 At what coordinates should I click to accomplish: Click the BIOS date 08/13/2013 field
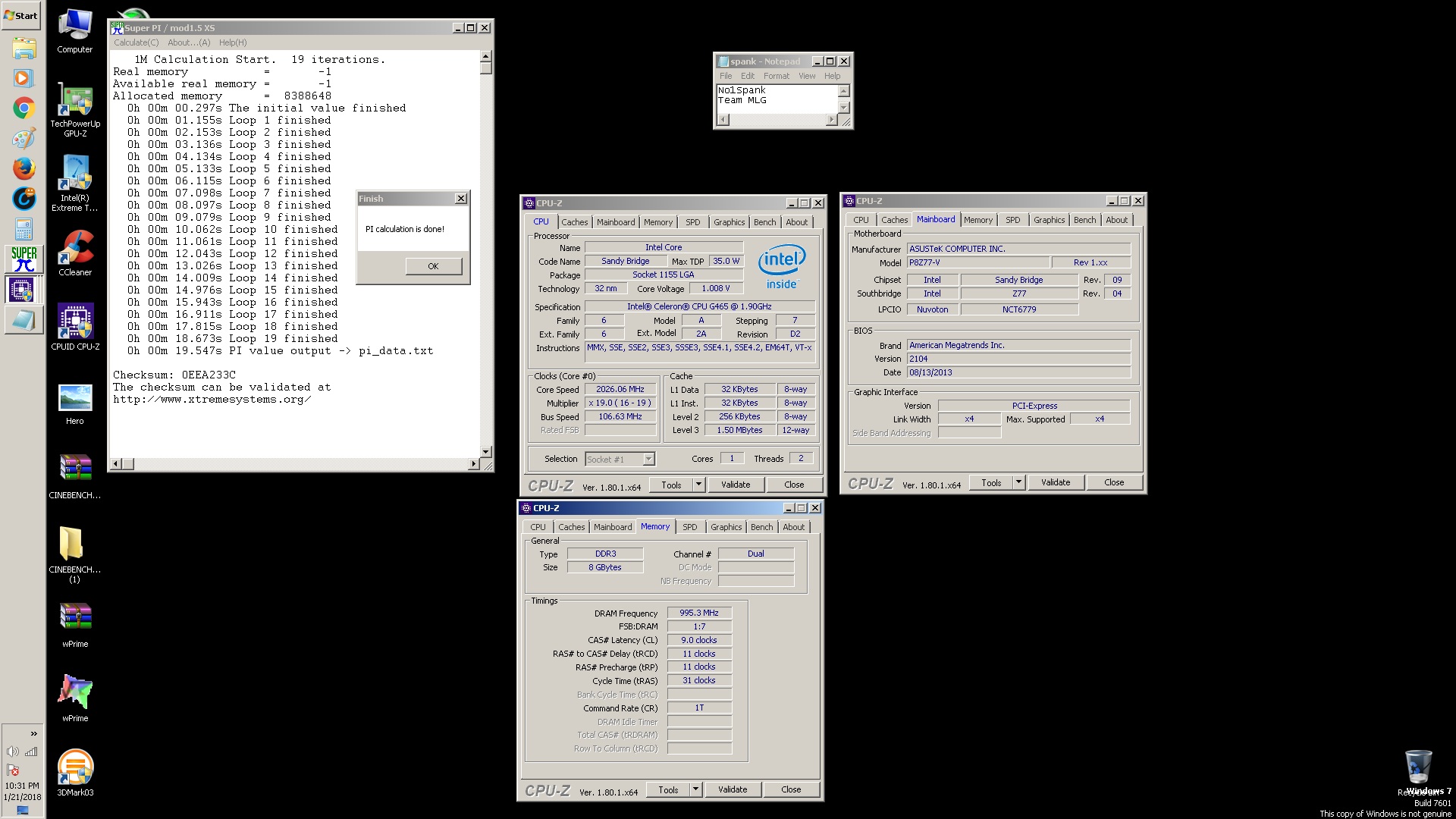[1018, 372]
